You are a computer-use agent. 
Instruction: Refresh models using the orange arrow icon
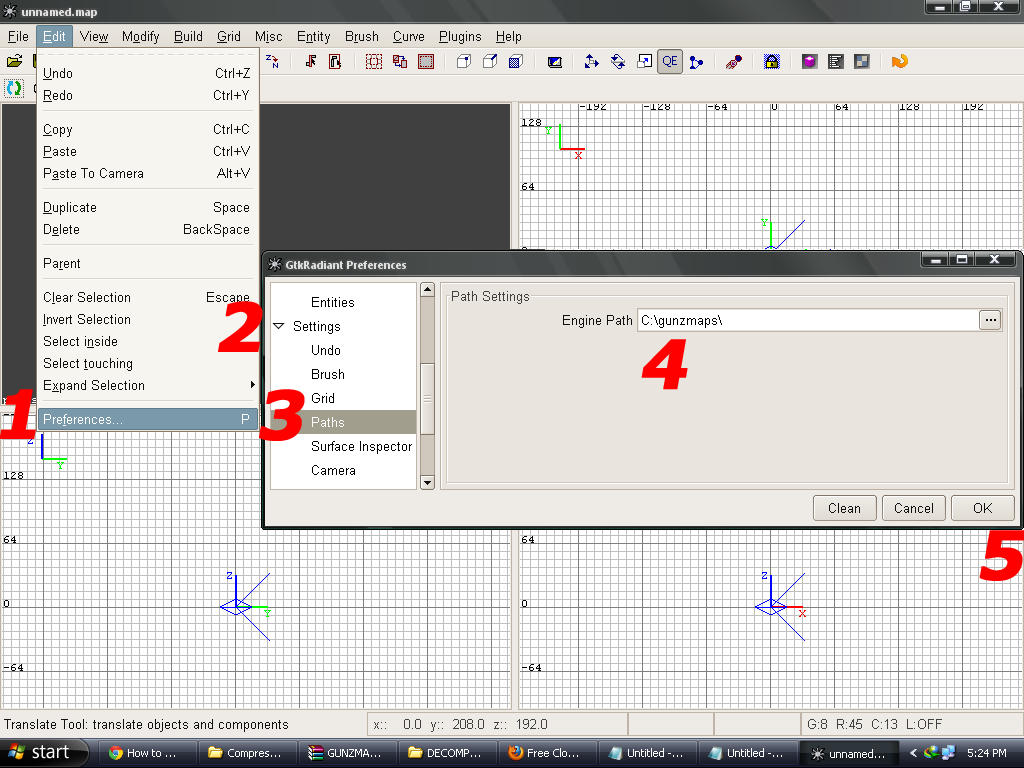(x=899, y=61)
